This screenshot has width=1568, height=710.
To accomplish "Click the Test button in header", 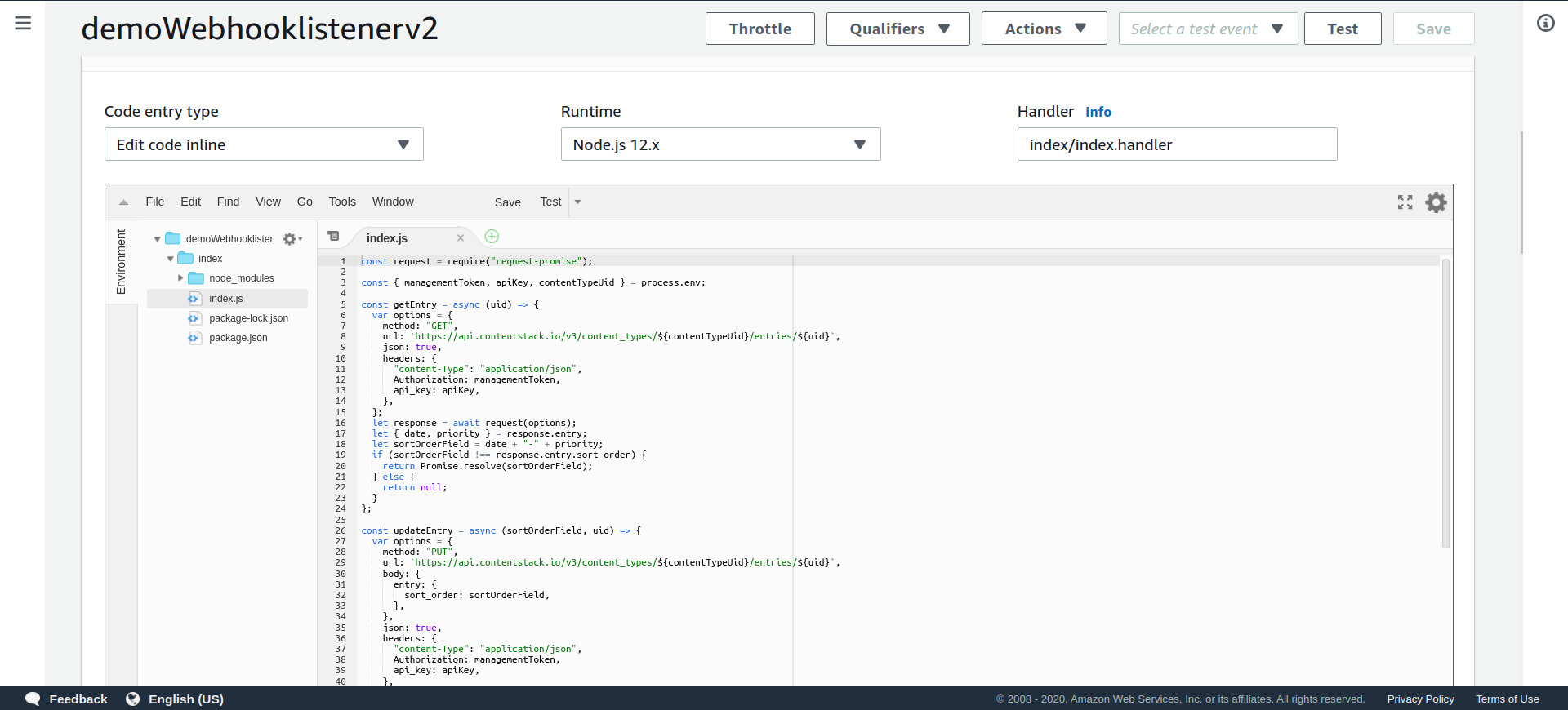I will (x=1343, y=29).
